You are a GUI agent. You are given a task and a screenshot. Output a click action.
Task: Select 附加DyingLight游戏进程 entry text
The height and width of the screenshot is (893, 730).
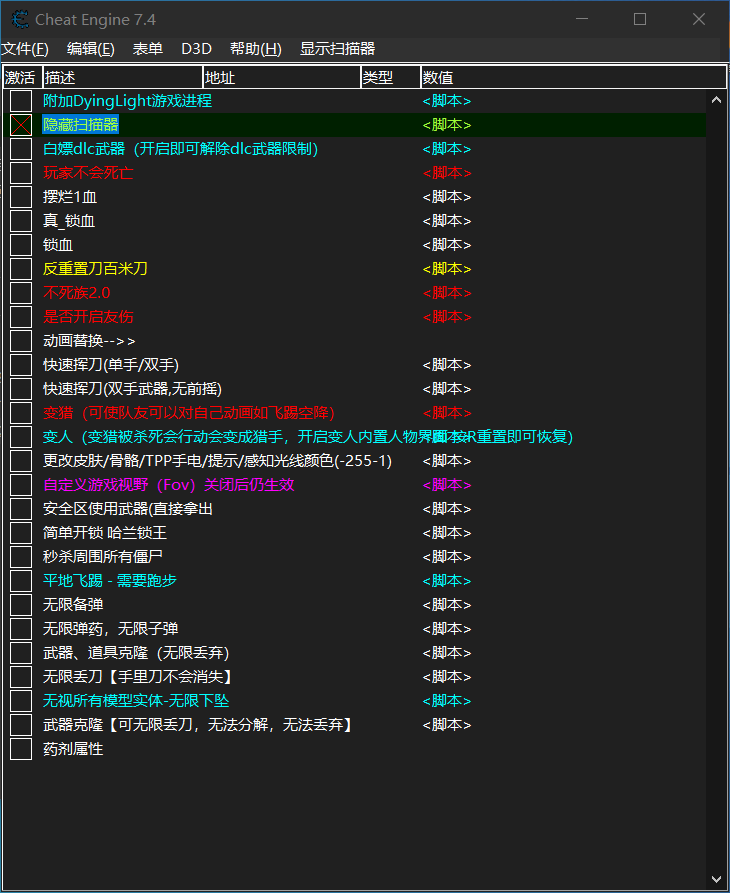click(128, 101)
